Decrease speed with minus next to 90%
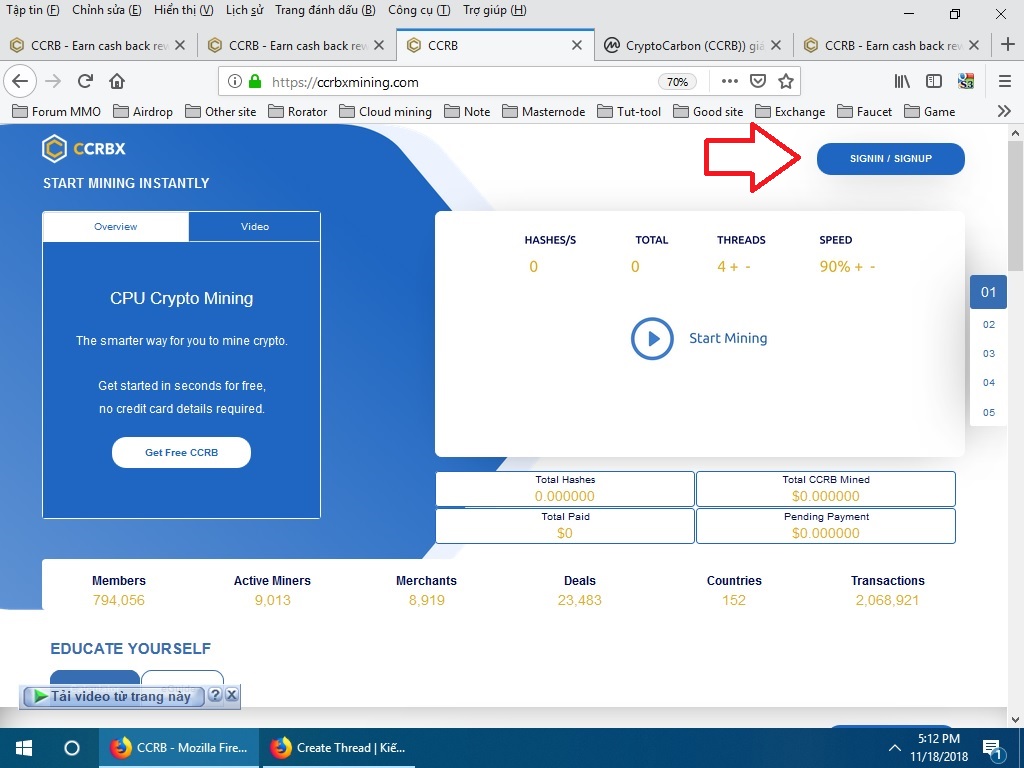1024x768 pixels. [872, 266]
